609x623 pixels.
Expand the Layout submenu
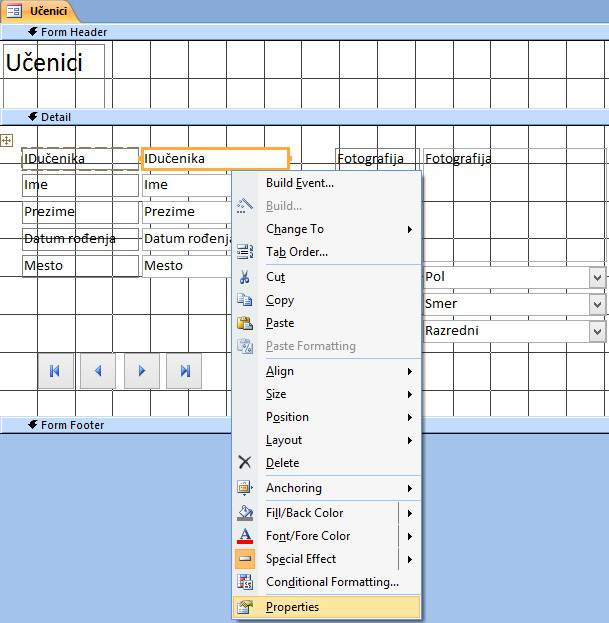click(409, 440)
